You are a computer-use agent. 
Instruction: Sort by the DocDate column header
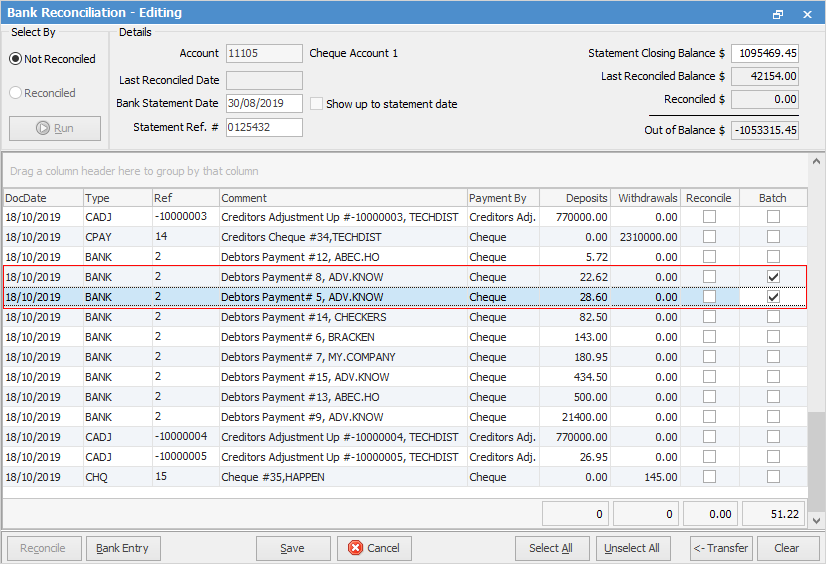42,198
